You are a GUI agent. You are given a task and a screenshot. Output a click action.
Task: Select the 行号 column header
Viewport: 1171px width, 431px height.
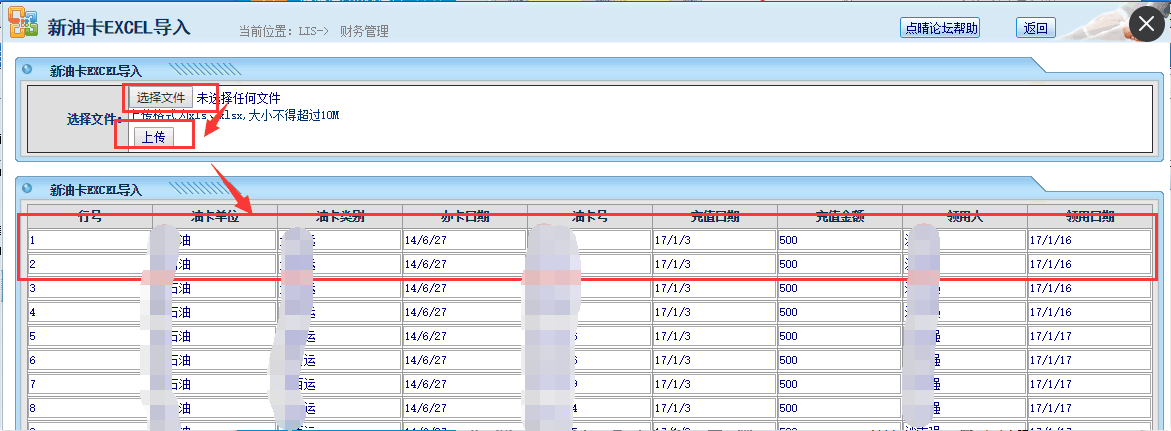point(90,216)
